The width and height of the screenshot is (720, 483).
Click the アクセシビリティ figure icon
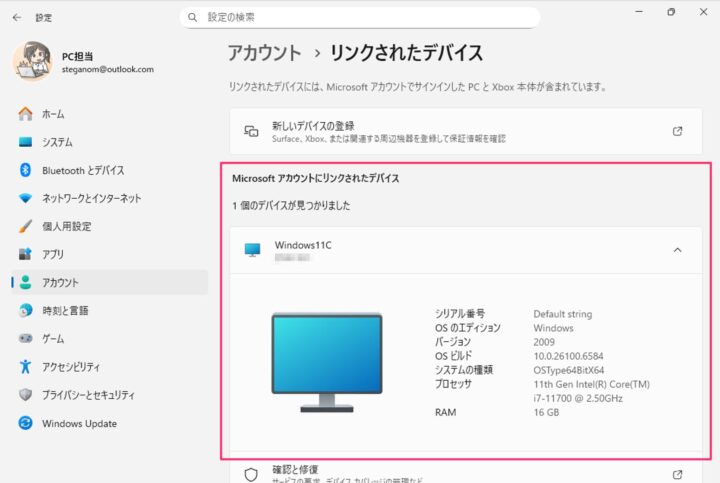pyautogui.click(x=26, y=366)
